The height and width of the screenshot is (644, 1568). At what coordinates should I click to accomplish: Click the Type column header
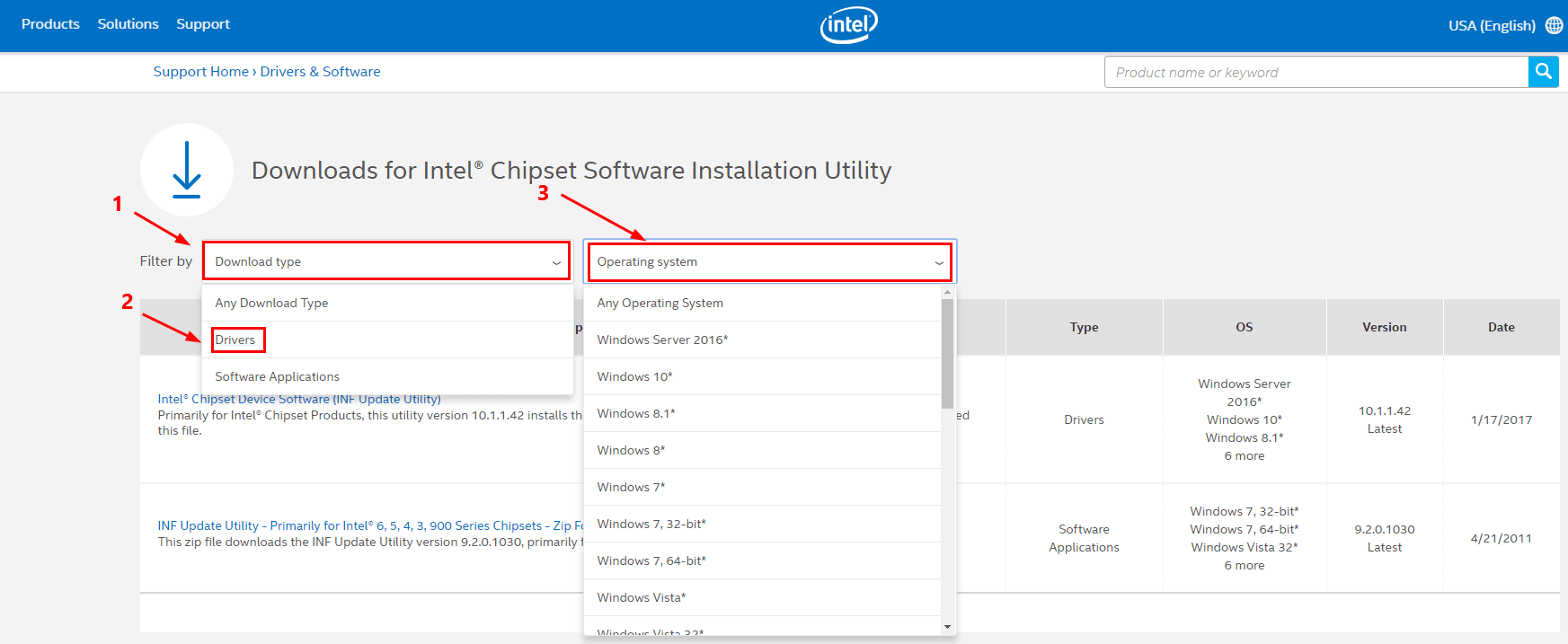(1084, 328)
